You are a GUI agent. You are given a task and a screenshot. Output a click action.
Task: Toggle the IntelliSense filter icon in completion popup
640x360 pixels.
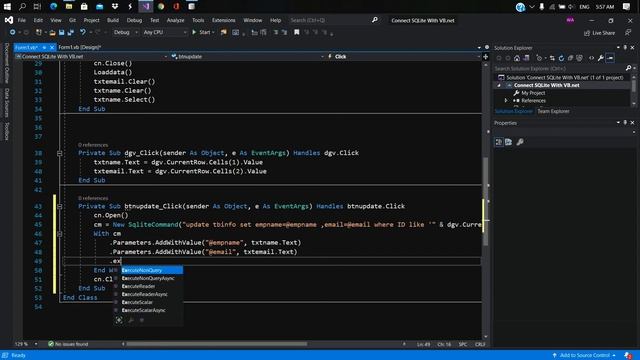click(x=119, y=320)
